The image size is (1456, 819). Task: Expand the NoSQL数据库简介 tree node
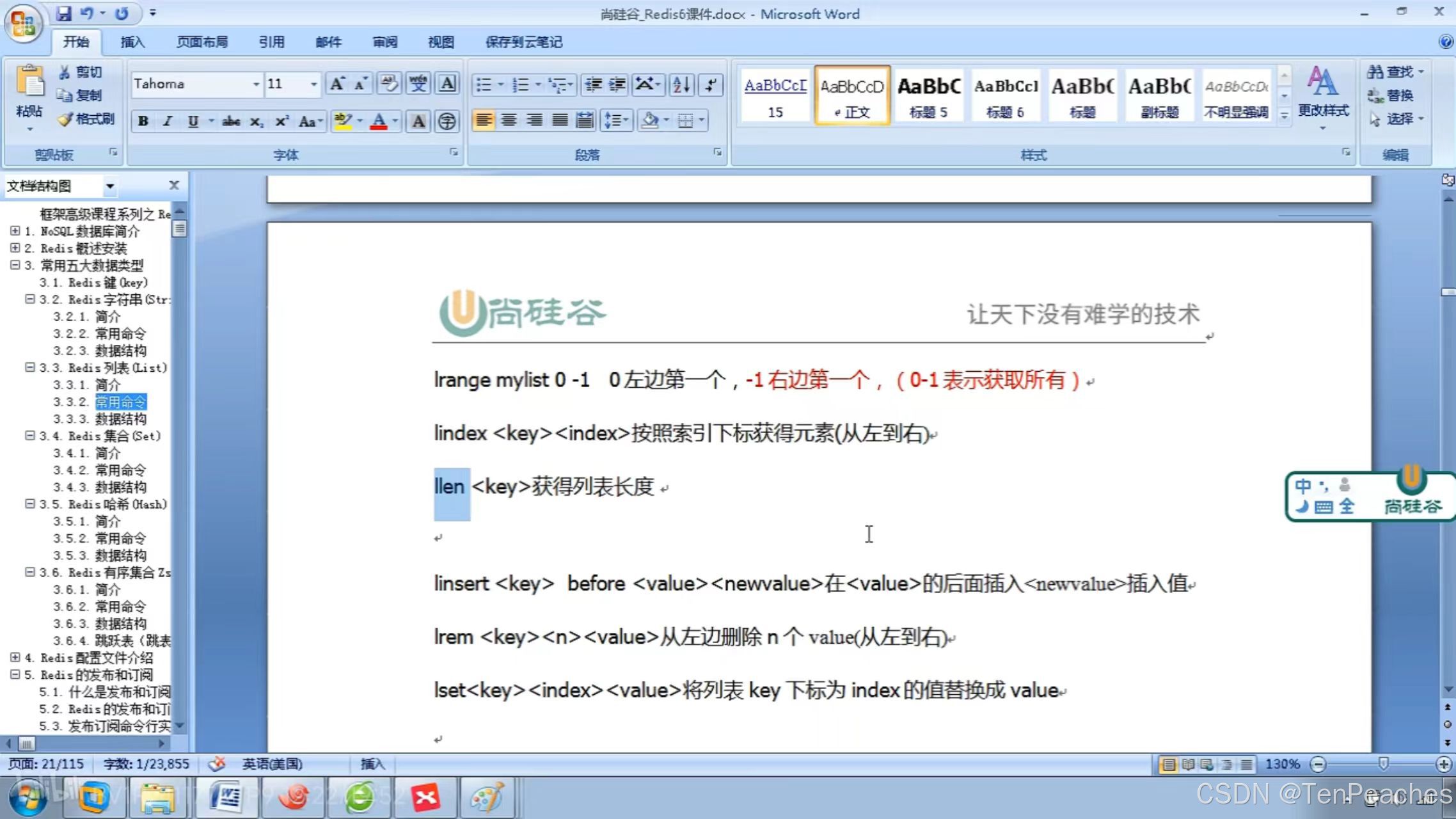click(15, 231)
